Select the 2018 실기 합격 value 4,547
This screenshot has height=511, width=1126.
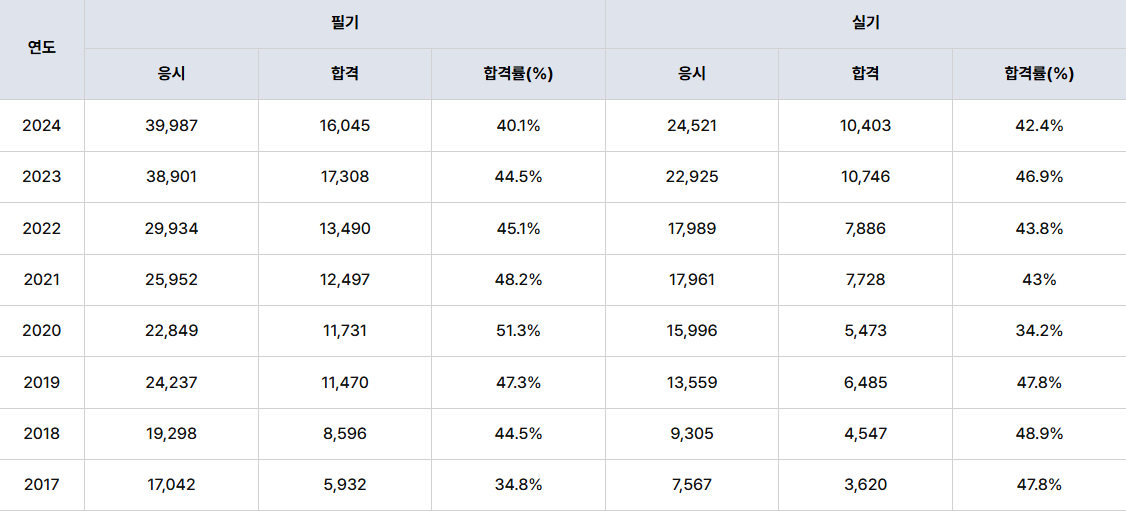[865, 433]
